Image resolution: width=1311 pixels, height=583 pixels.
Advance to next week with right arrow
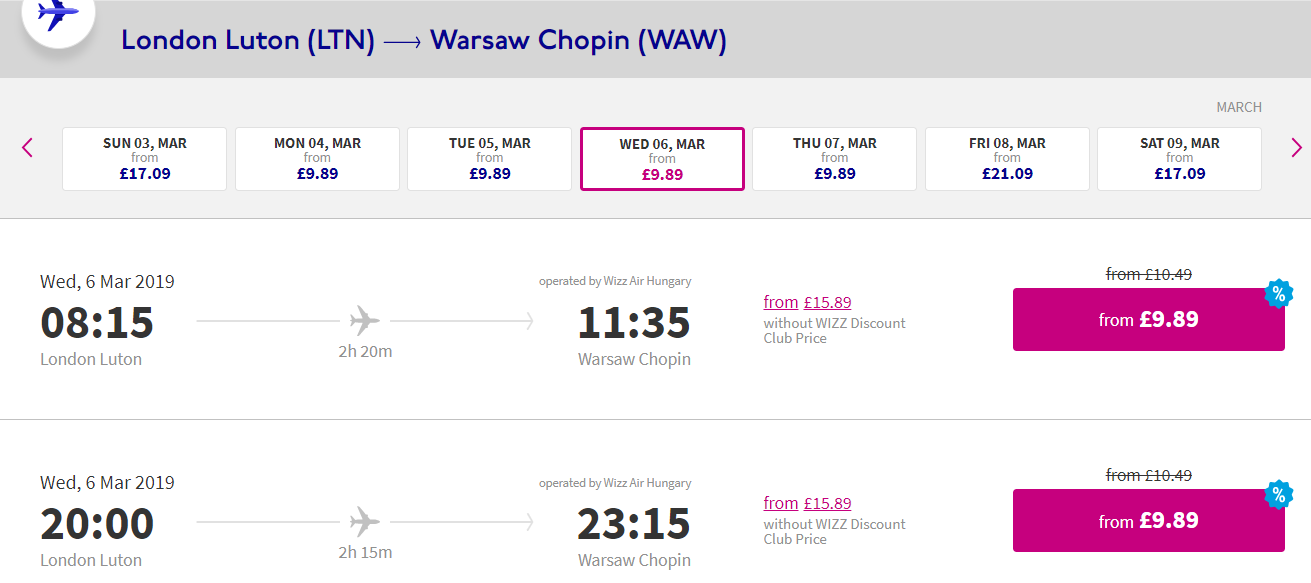[x=1296, y=148]
